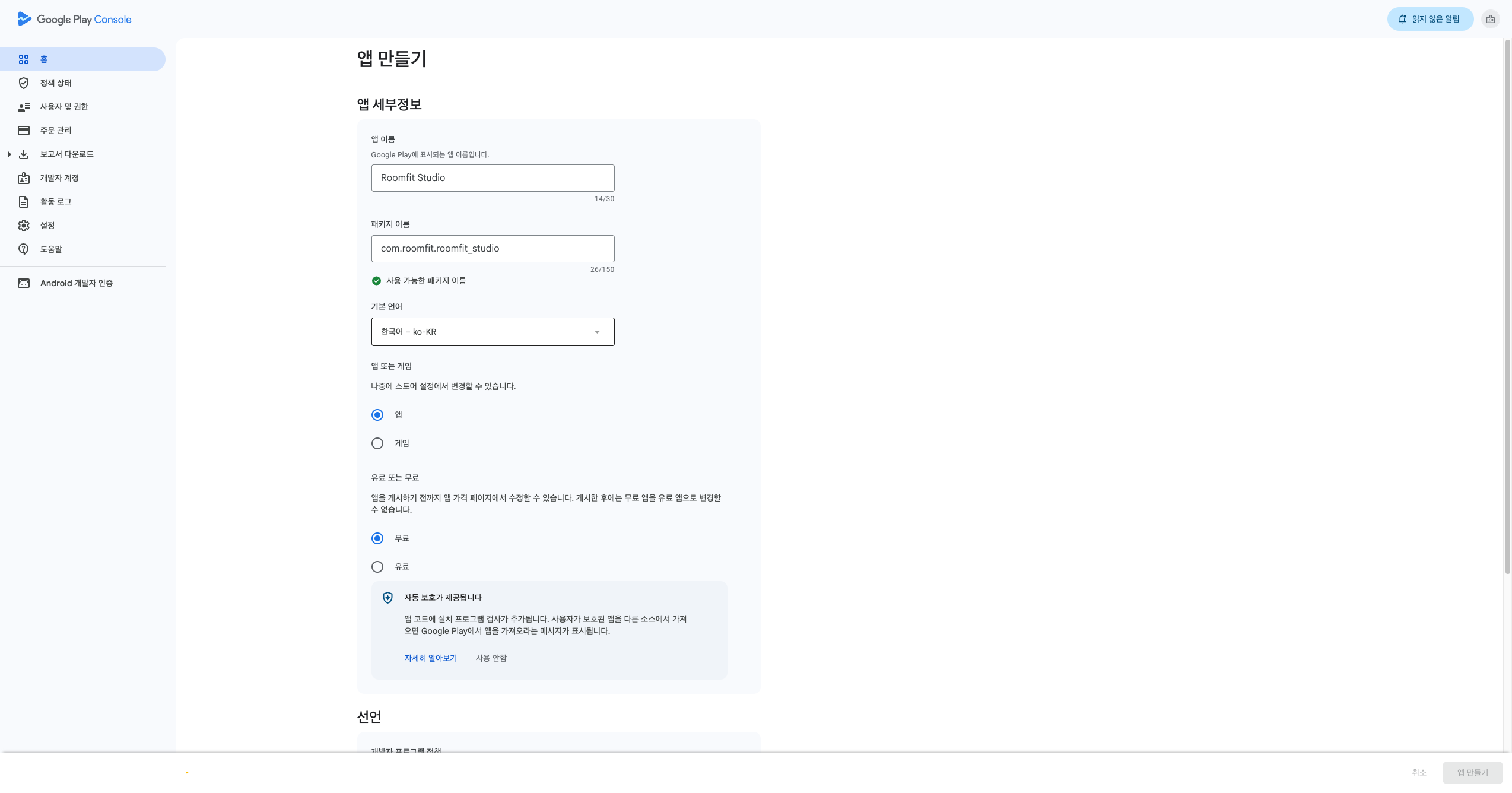Click the users and permissions icon
1512x793 pixels.
click(x=24, y=107)
